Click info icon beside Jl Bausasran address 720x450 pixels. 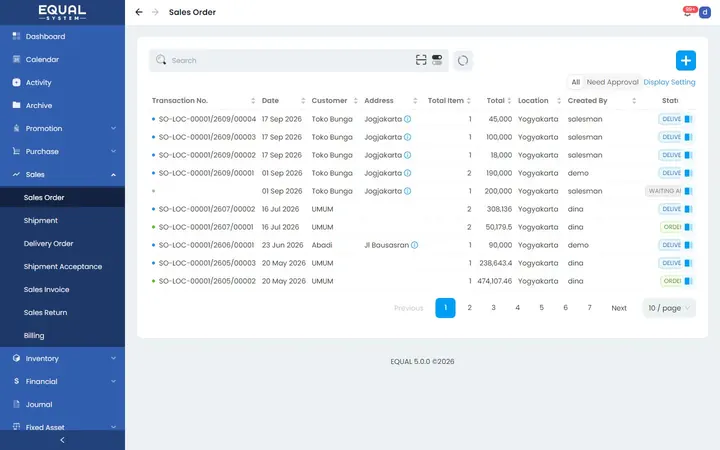pyautogui.click(x=414, y=245)
